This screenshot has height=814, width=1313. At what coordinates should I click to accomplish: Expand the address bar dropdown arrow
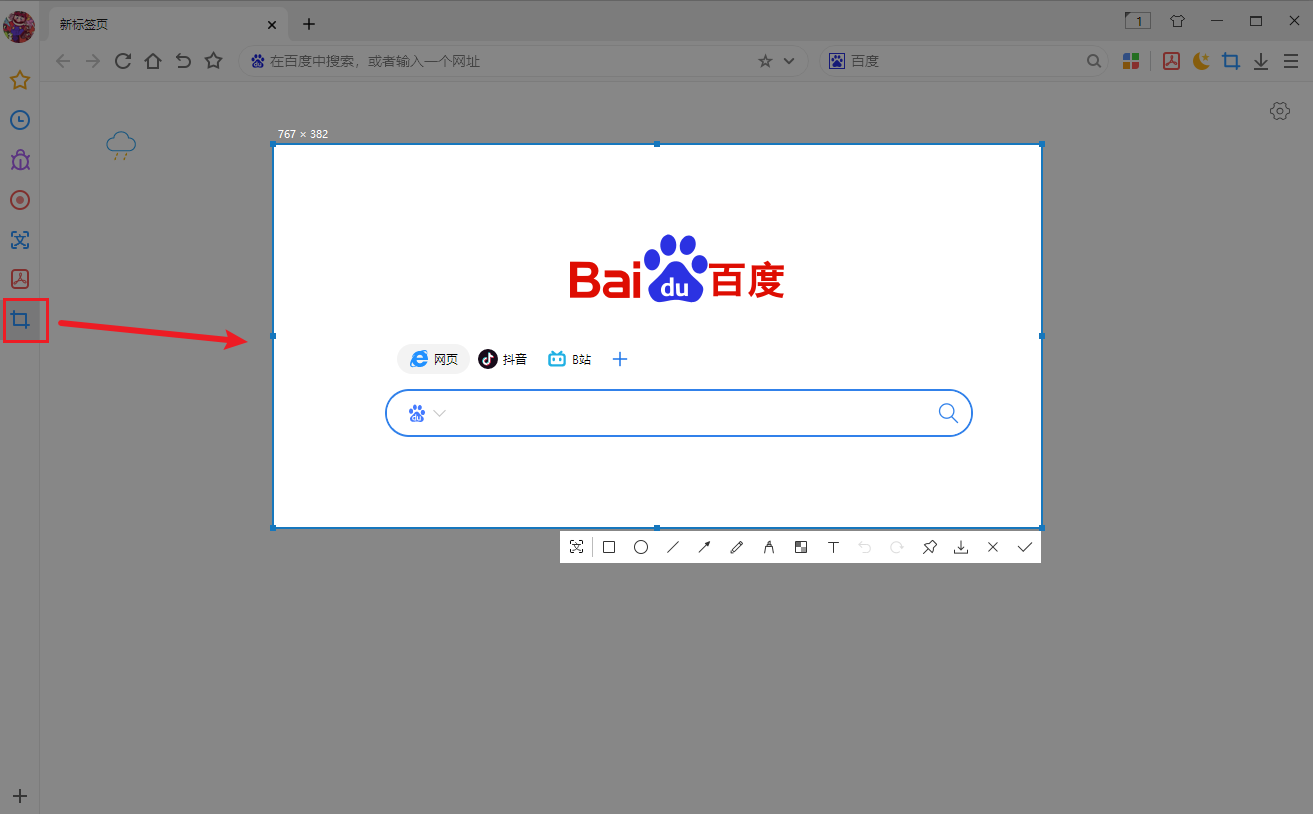coord(789,61)
